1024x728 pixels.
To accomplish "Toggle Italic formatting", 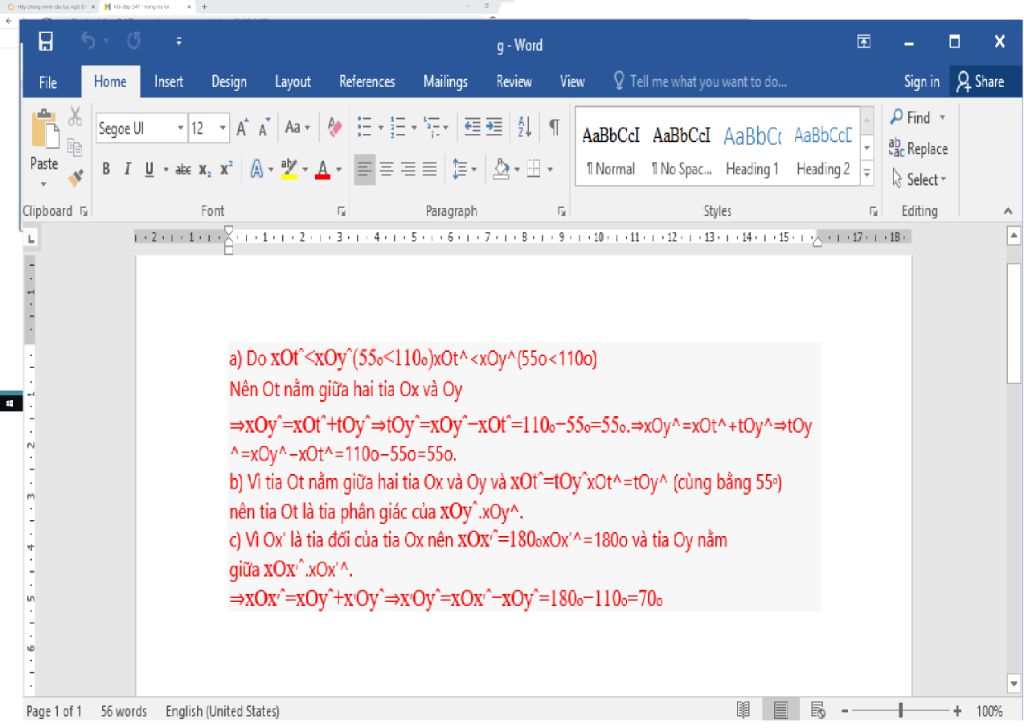I will [x=127, y=170].
